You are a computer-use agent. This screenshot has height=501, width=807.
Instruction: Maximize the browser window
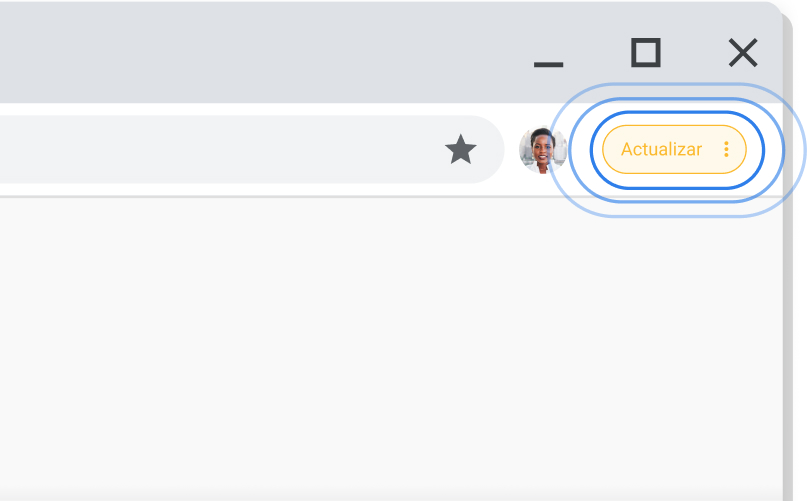(646, 53)
